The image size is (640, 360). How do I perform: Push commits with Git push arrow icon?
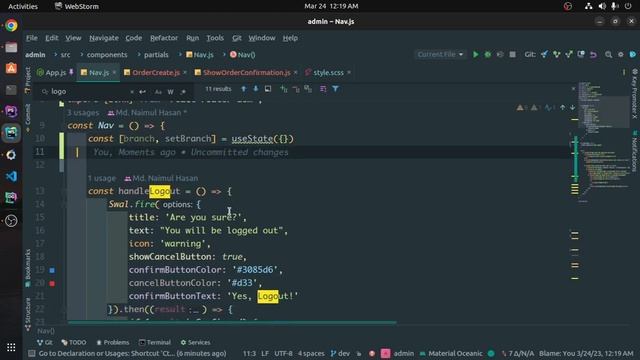click(569, 54)
